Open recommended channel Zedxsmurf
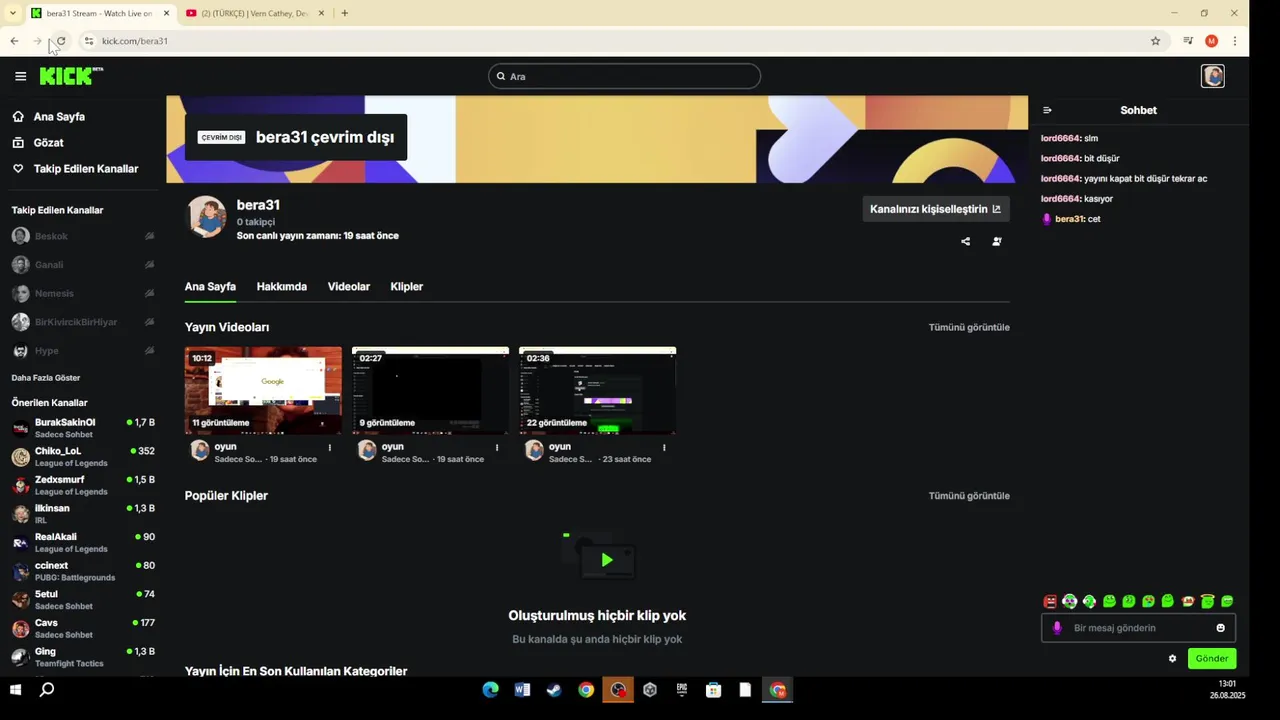 [83, 485]
